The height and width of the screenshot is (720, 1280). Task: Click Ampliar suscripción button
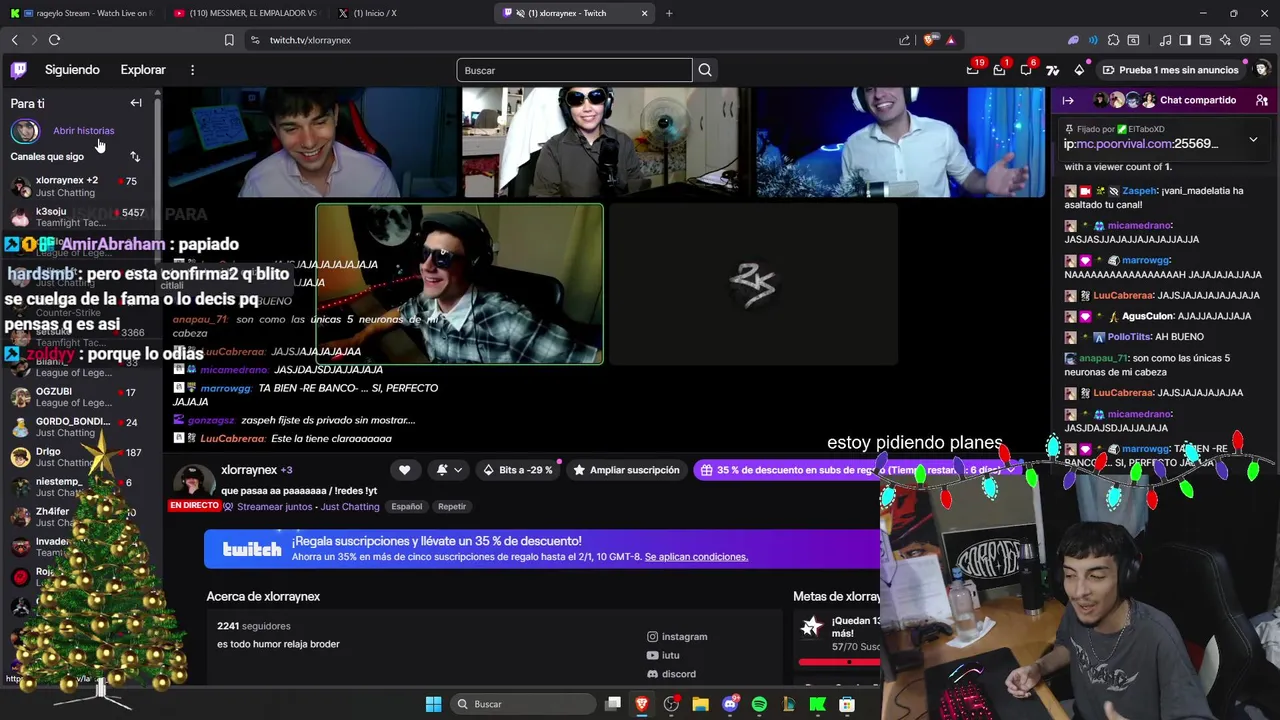coord(625,470)
